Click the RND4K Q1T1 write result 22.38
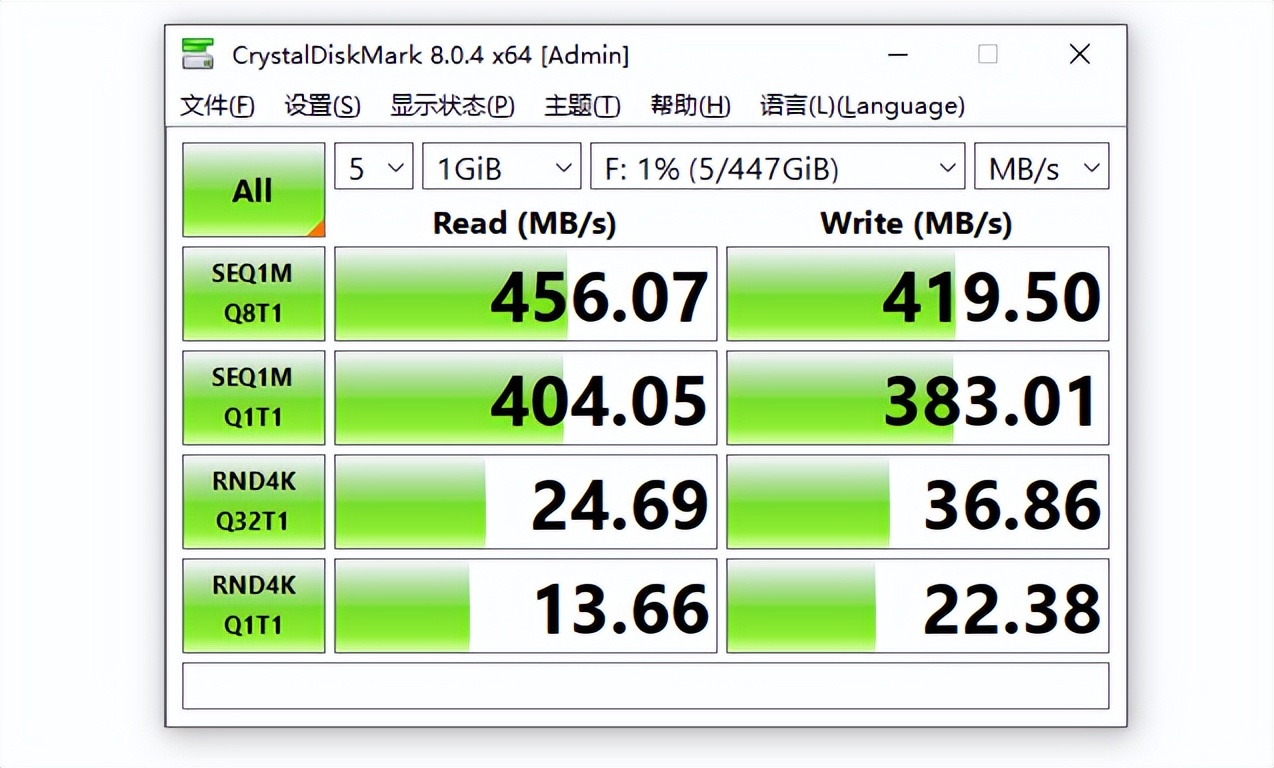 click(x=918, y=606)
